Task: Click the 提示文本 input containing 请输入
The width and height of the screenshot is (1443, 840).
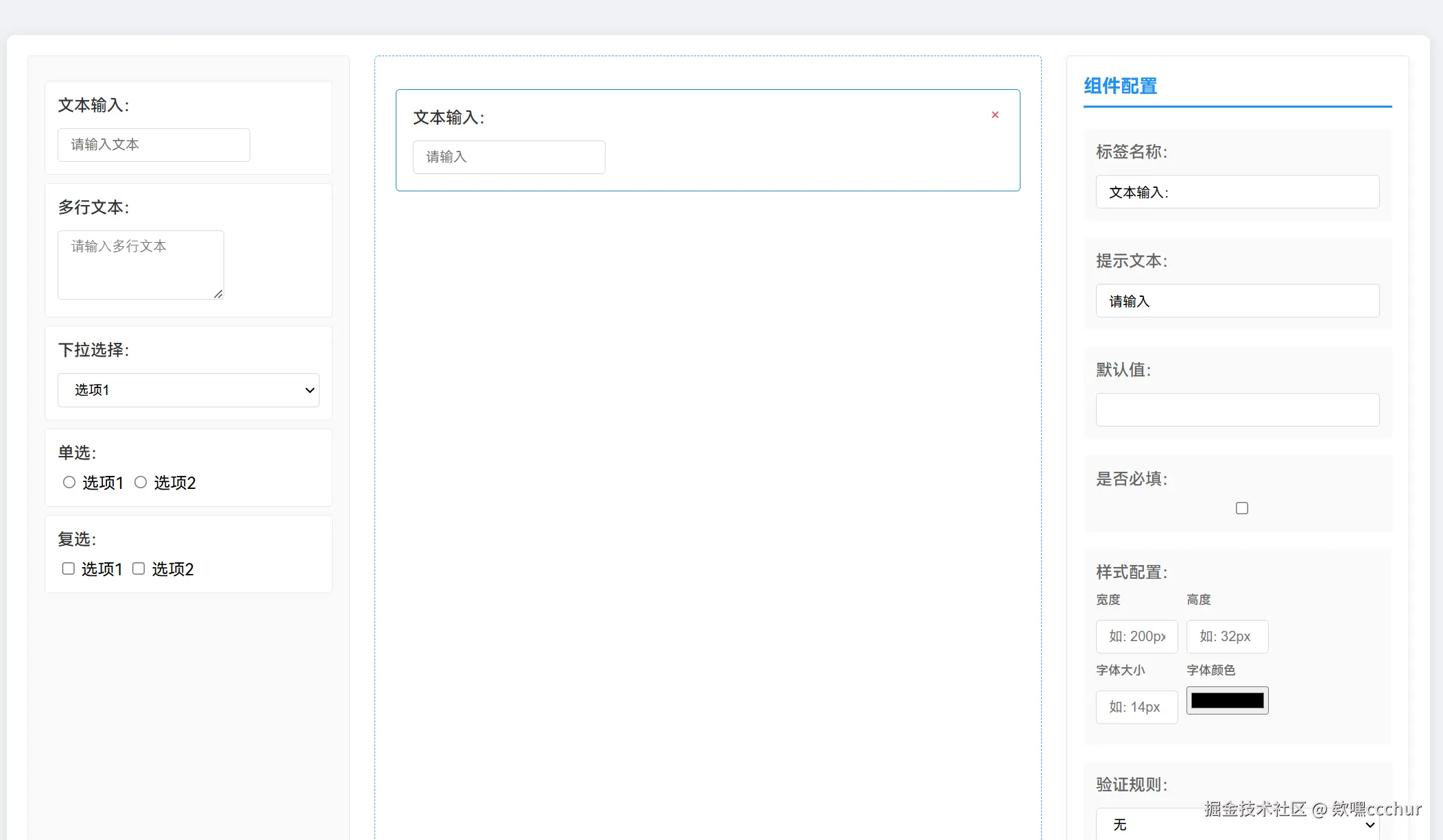Action: tap(1237, 301)
